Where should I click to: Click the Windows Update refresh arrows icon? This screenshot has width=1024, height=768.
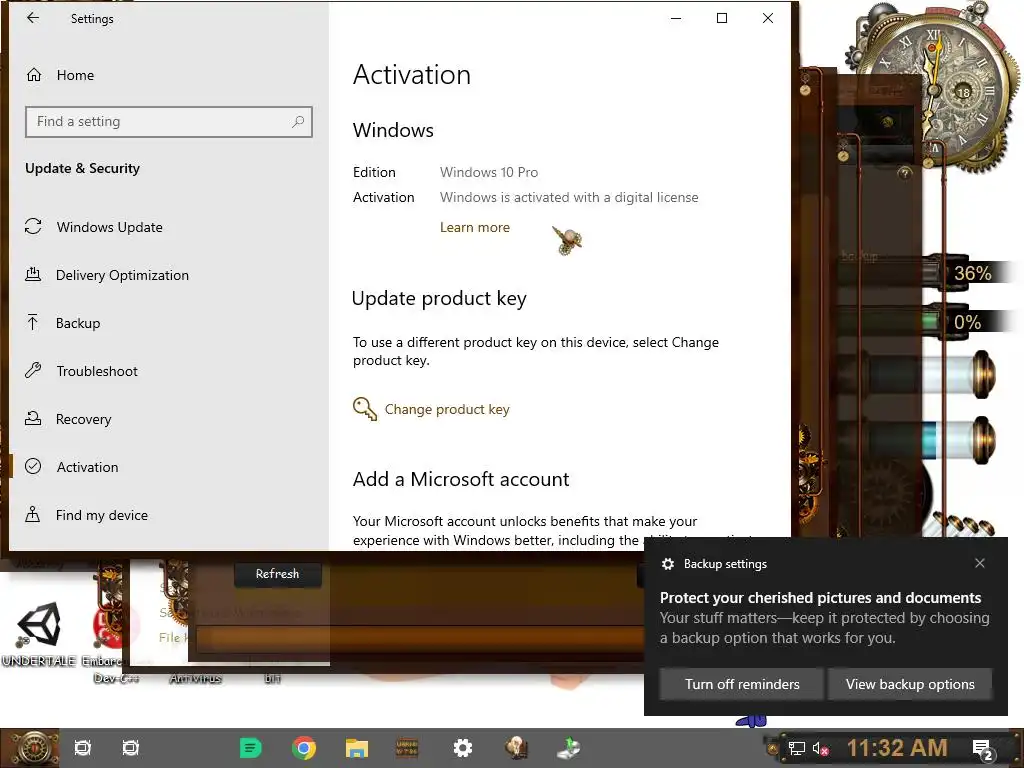33,227
